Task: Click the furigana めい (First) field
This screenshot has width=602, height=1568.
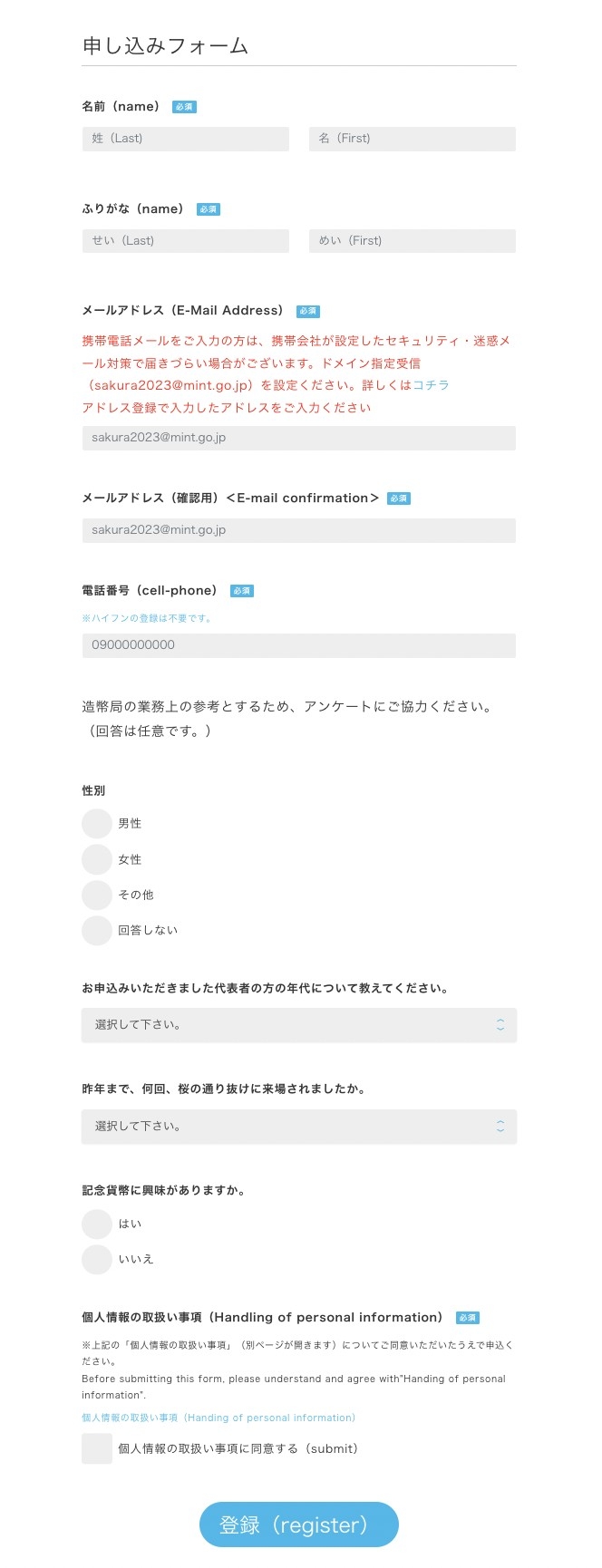Action: (x=412, y=241)
